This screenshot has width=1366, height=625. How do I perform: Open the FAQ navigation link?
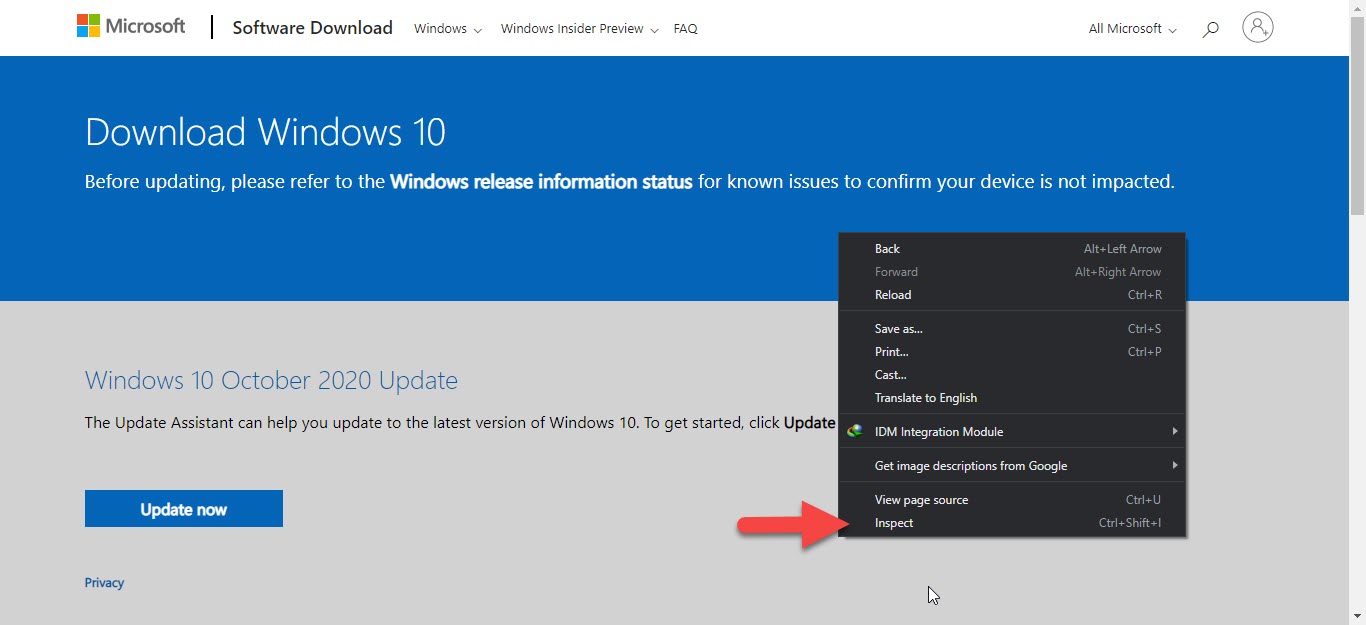pos(685,29)
